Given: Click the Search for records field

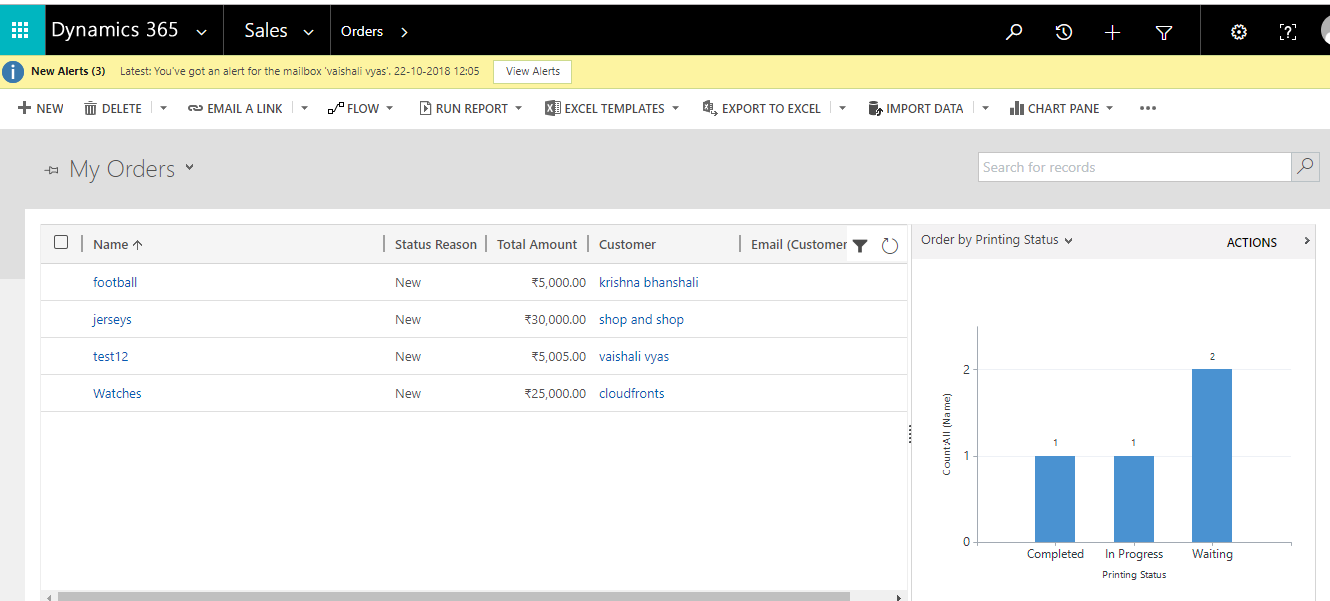Looking at the screenshot, I should pyautogui.click(x=1134, y=167).
